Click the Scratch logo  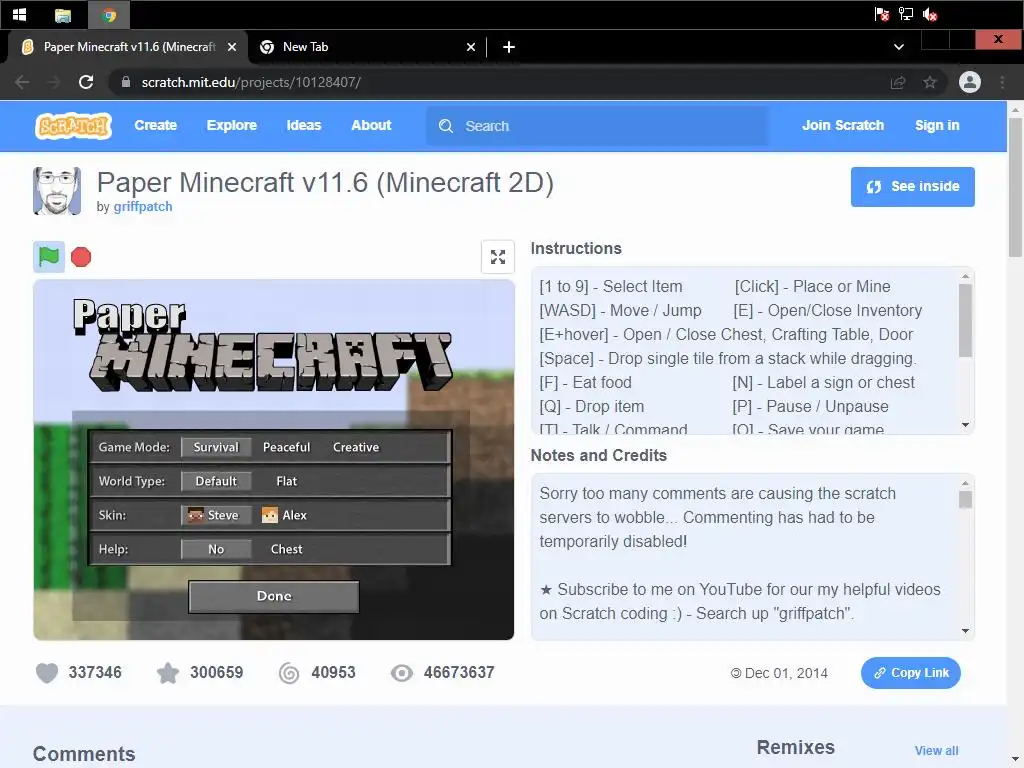point(73,126)
